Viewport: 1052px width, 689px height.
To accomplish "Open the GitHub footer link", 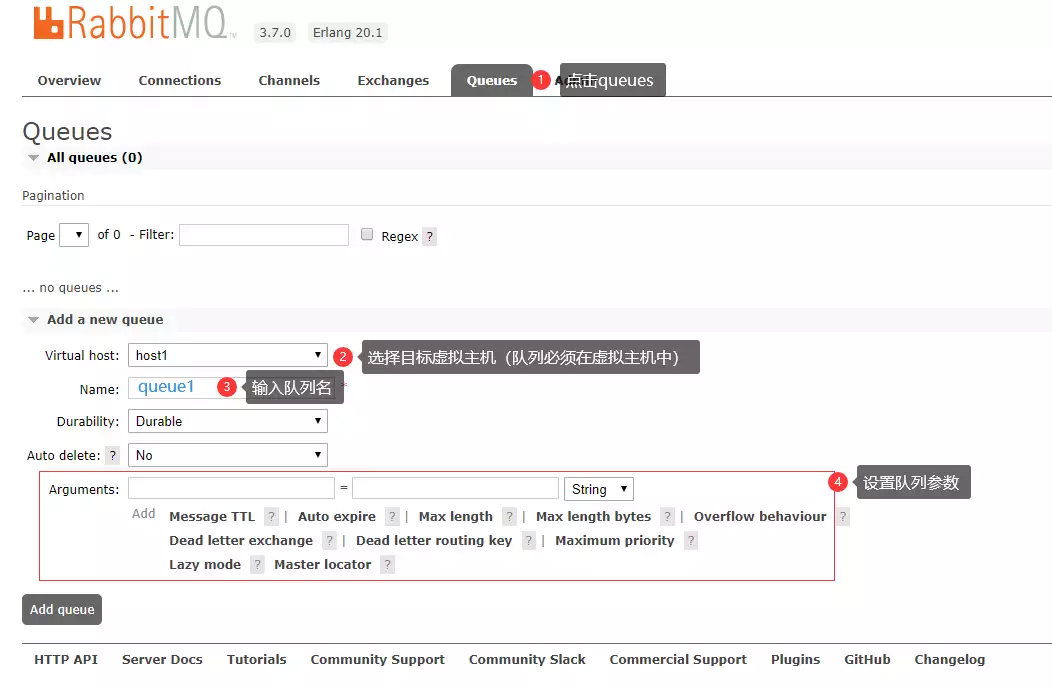I will click(x=867, y=659).
